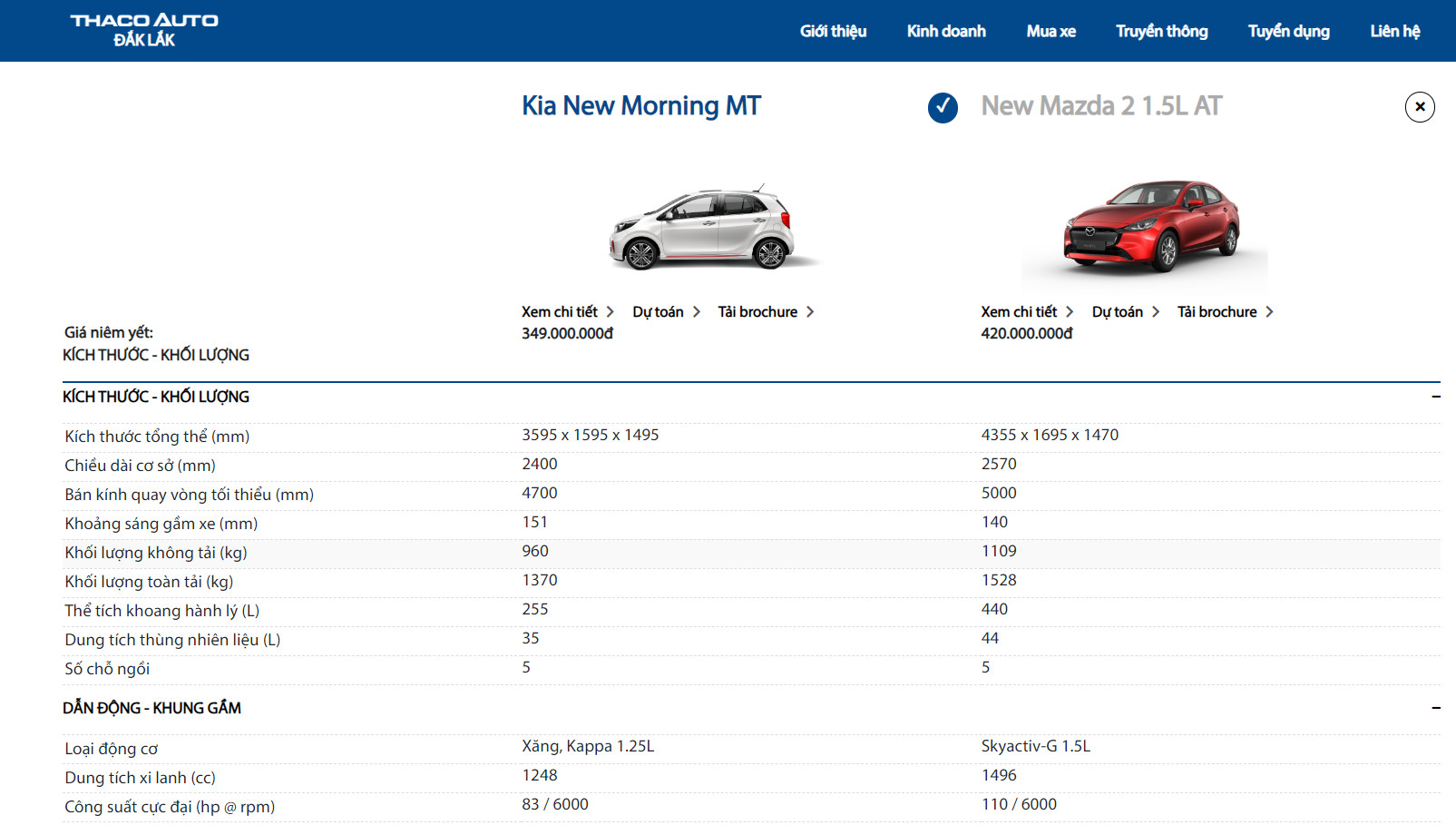The height and width of the screenshot is (825, 1456).
Task: Open Xem chi tiết for Mazda 2
Action: coord(1019,311)
